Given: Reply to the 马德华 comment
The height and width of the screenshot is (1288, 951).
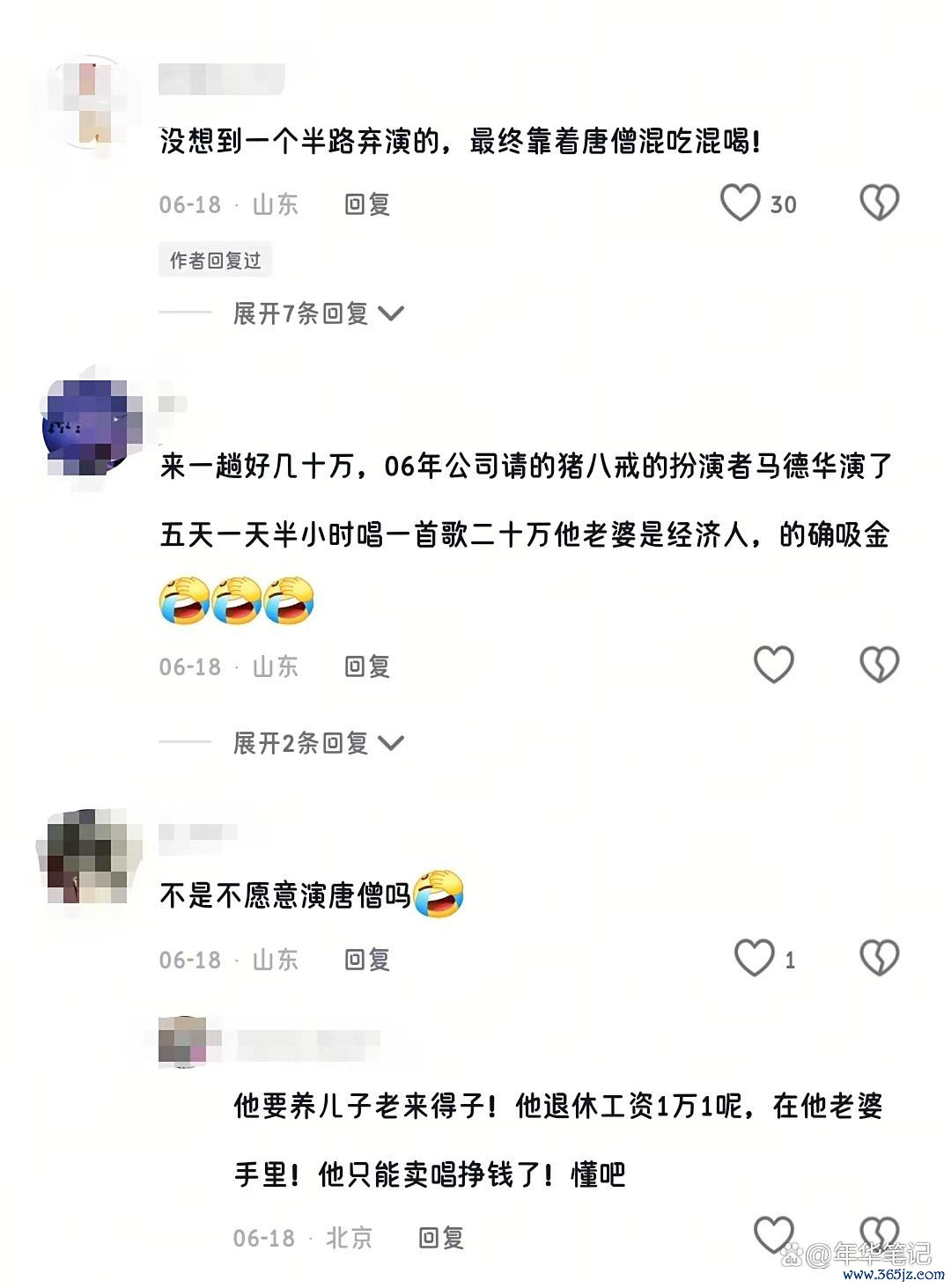Looking at the screenshot, I should (x=367, y=666).
